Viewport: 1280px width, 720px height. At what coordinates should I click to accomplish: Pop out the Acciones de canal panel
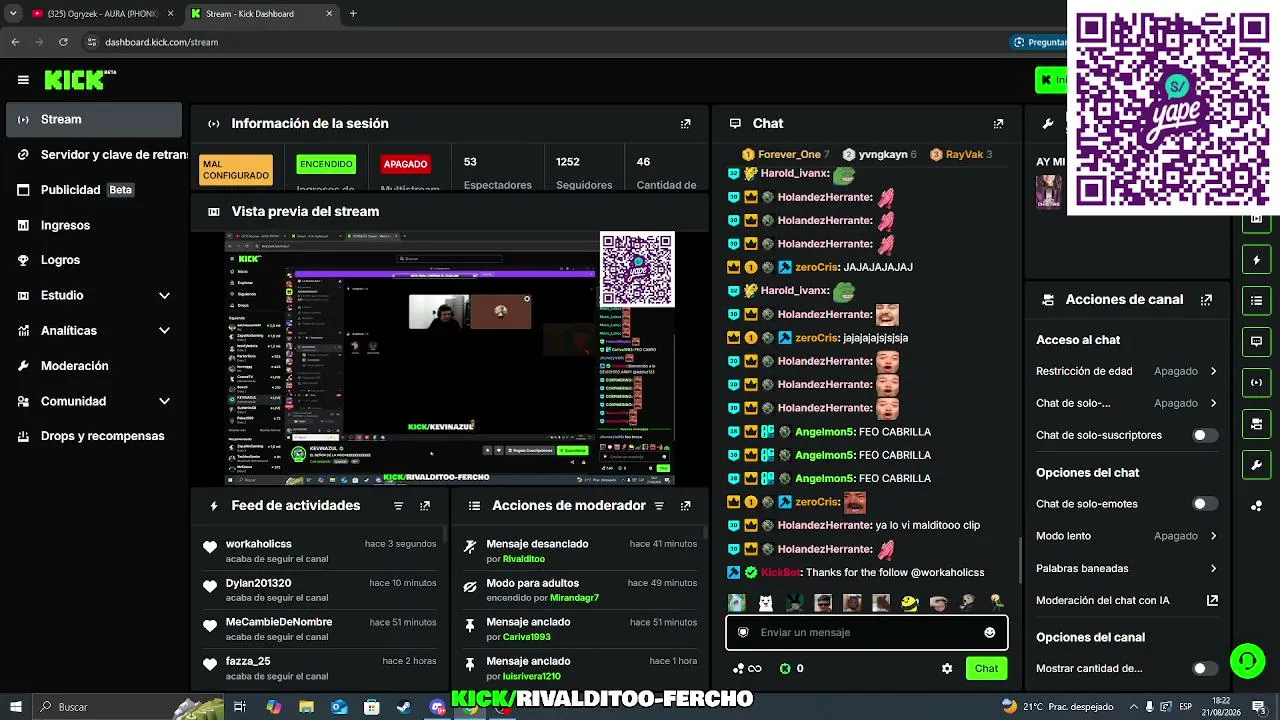point(1206,300)
